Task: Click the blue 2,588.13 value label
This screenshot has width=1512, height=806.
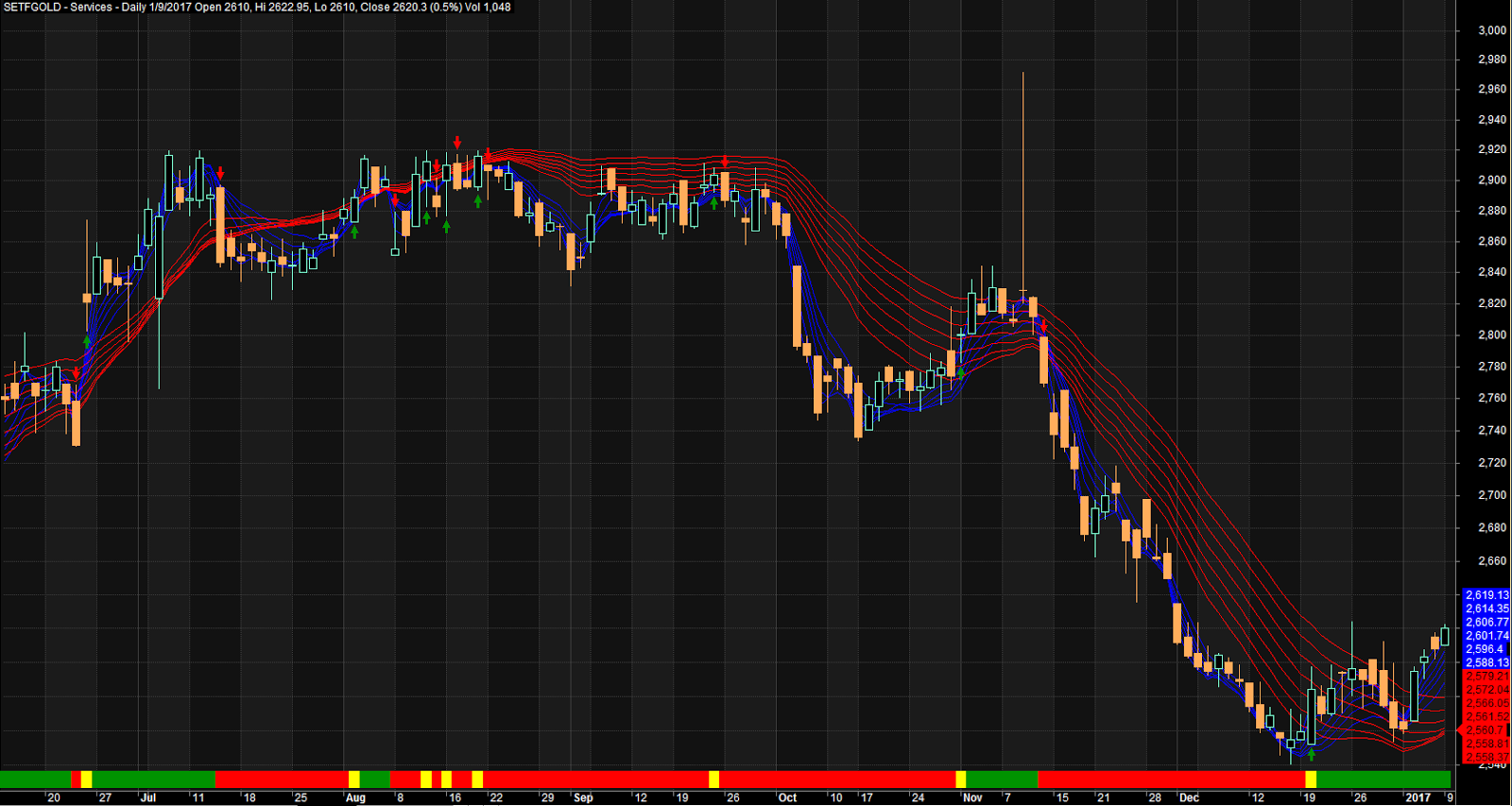Action: [x=1486, y=663]
